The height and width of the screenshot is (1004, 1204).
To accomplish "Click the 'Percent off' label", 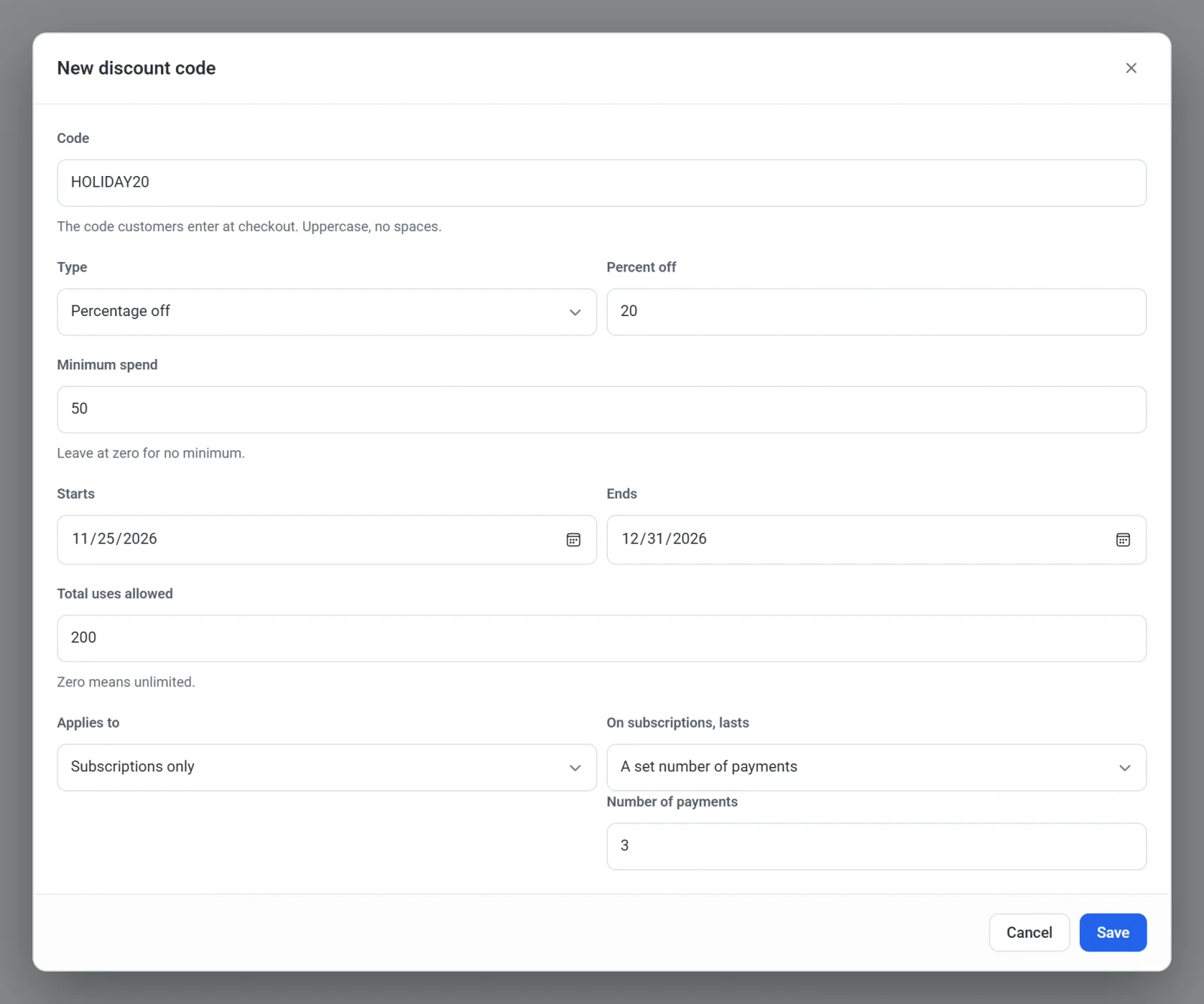I will (x=641, y=267).
